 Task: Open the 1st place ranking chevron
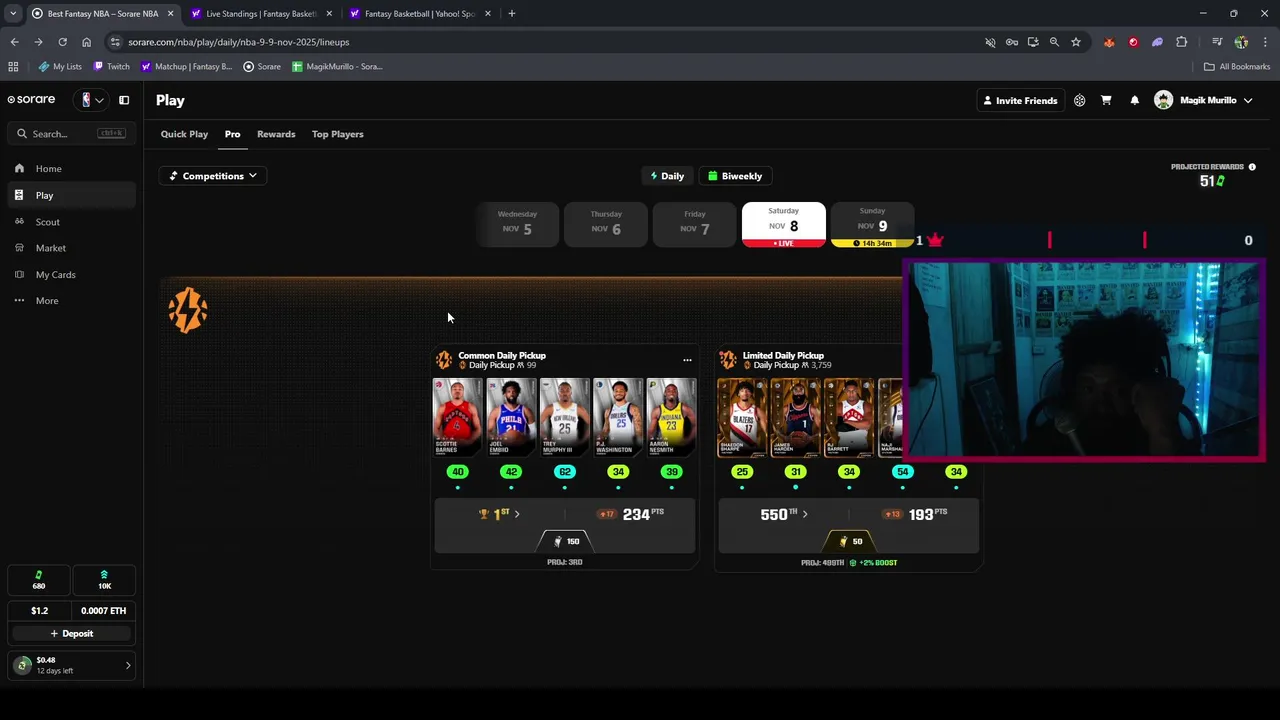[x=516, y=514]
